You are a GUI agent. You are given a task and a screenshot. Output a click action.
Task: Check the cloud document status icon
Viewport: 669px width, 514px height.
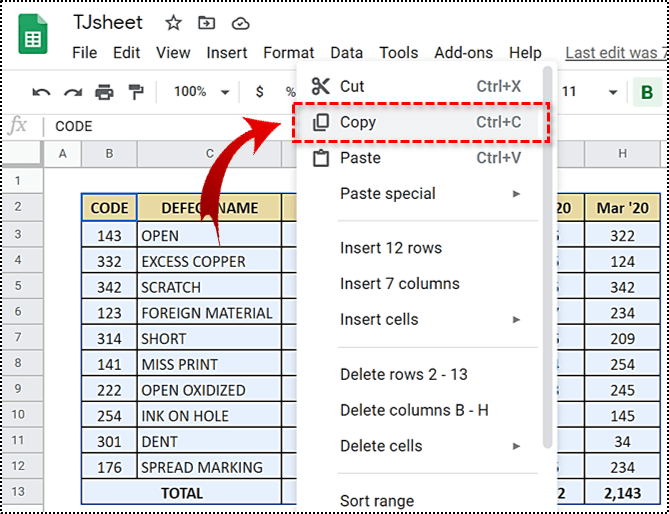(x=240, y=23)
